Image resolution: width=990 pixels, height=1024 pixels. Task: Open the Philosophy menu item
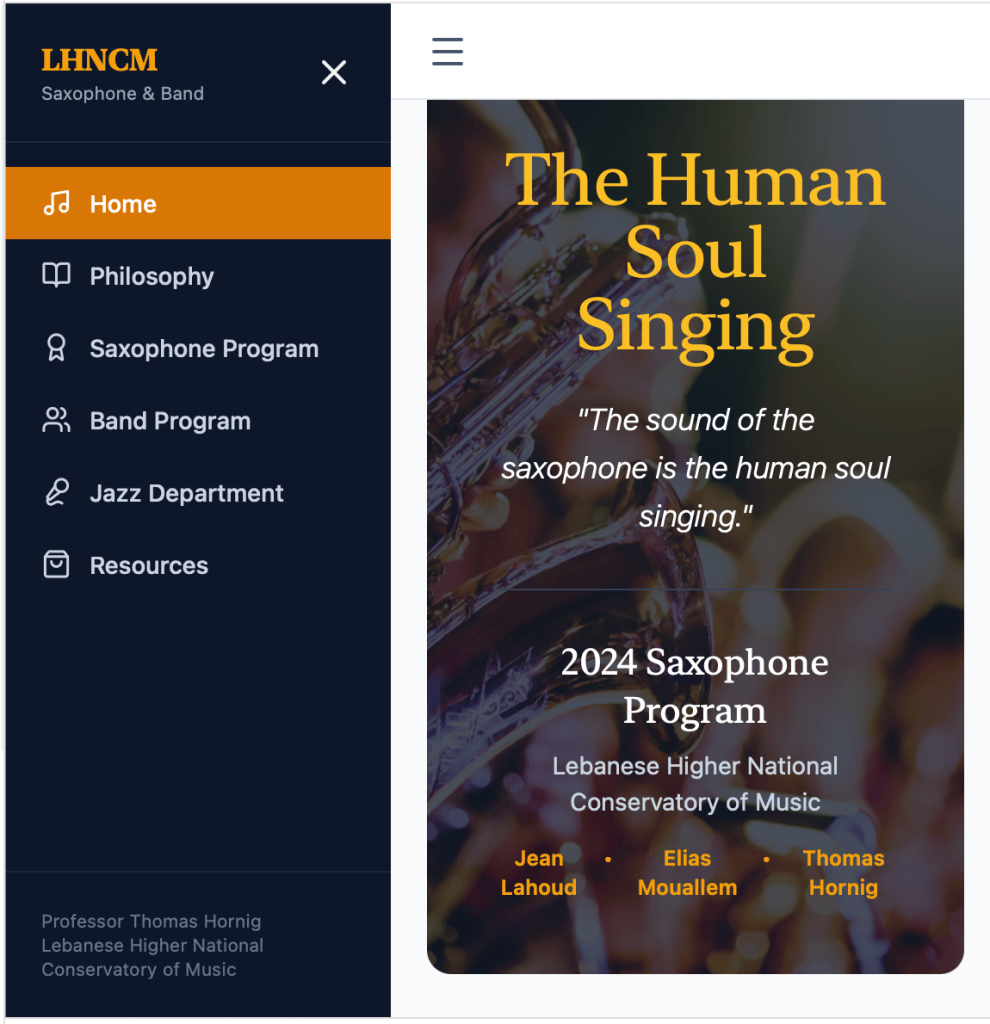[x=152, y=276]
